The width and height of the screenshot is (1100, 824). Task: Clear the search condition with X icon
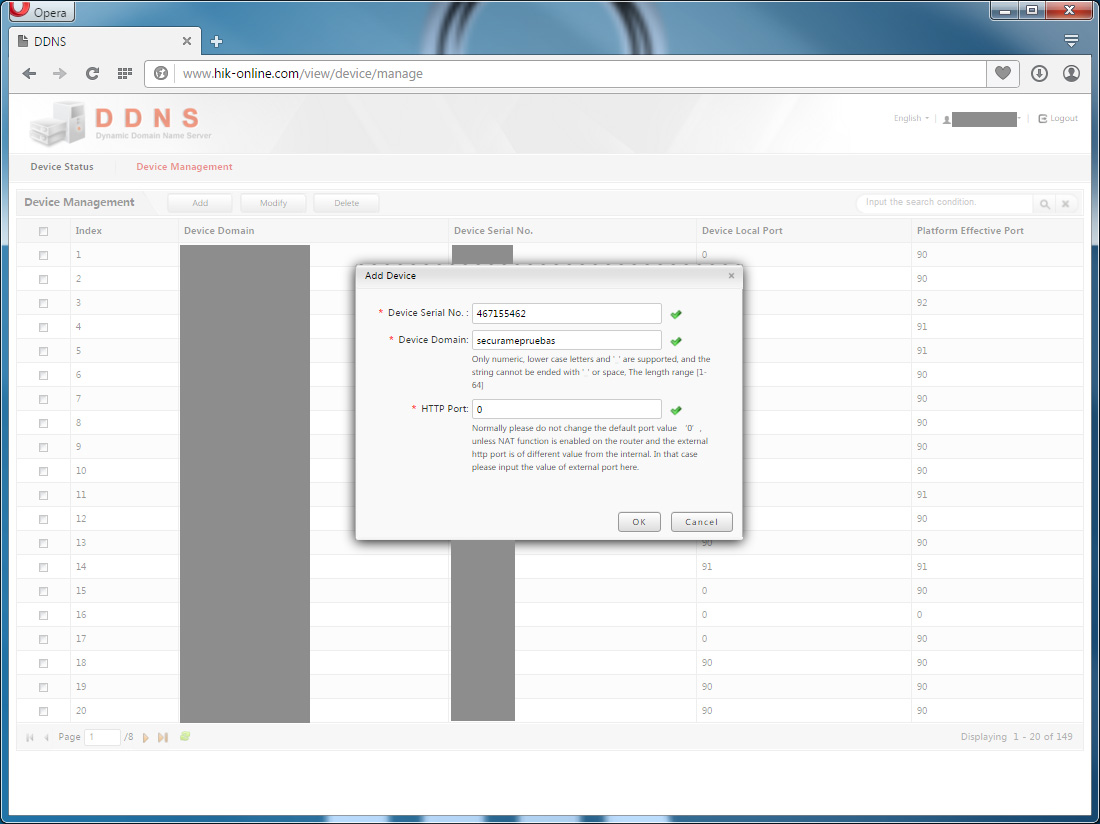pyautogui.click(x=1065, y=203)
